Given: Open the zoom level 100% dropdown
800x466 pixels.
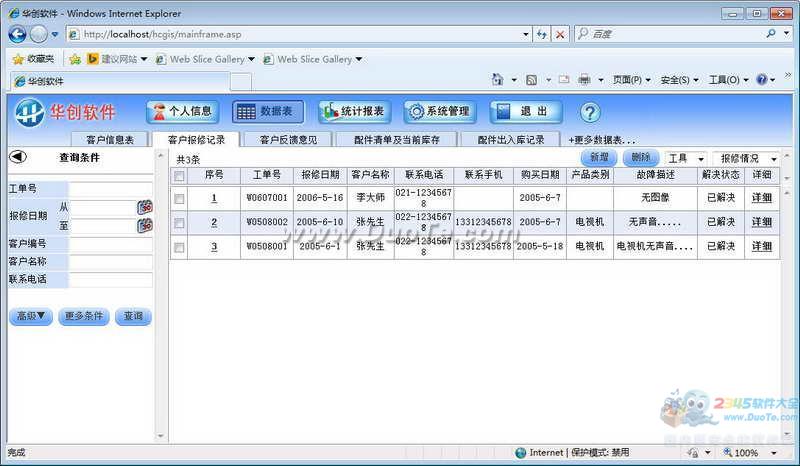Looking at the screenshot, I should 773,453.
